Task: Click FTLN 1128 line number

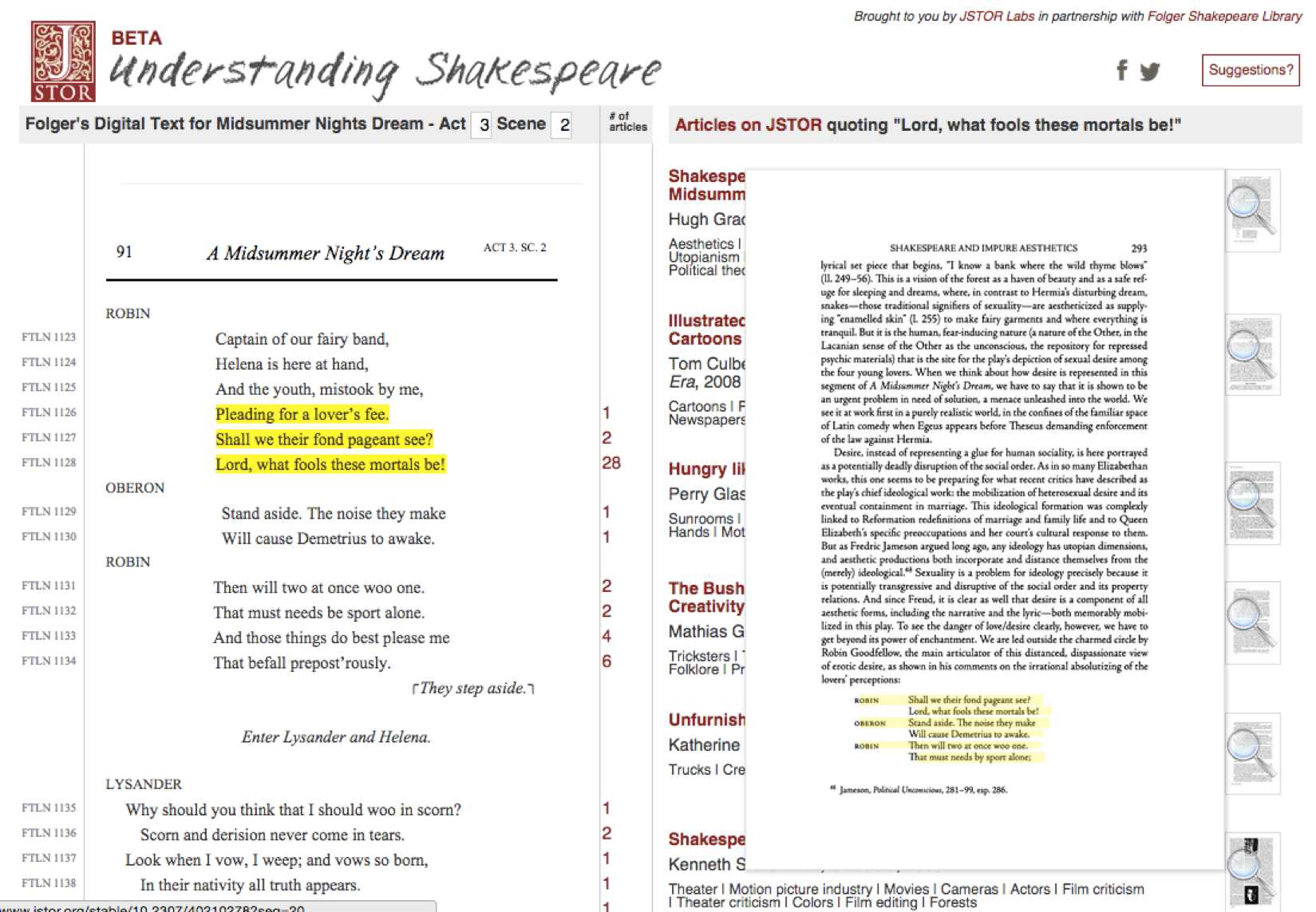Action: click(x=49, y=463)
